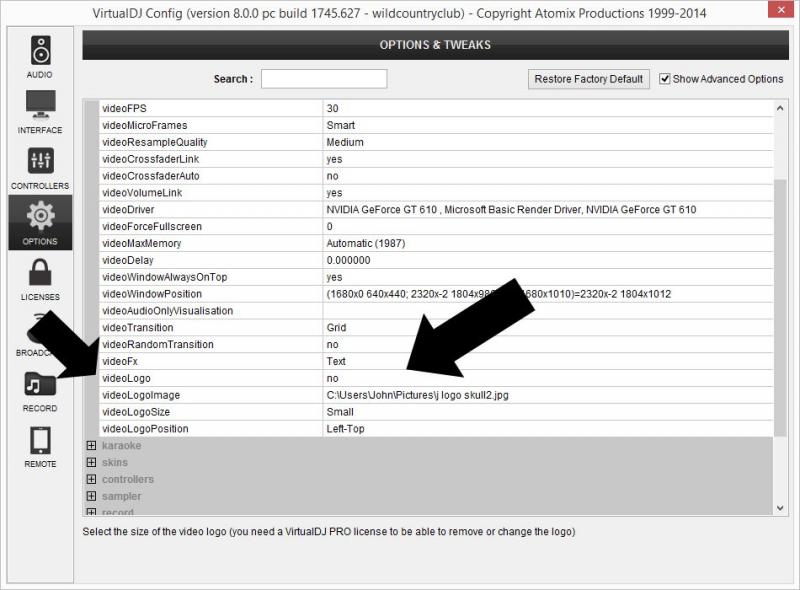Viewport: 800px width, 590px height.
Task: Open the Licenses padlock icon
Action: click(x=40, y=272)
